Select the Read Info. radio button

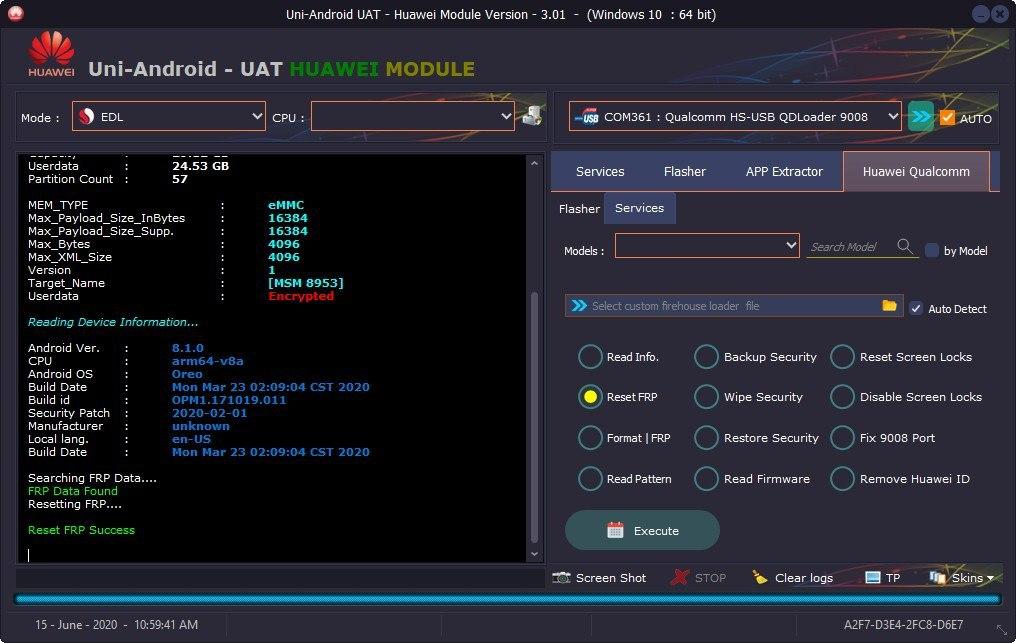(x=590, y=357)
